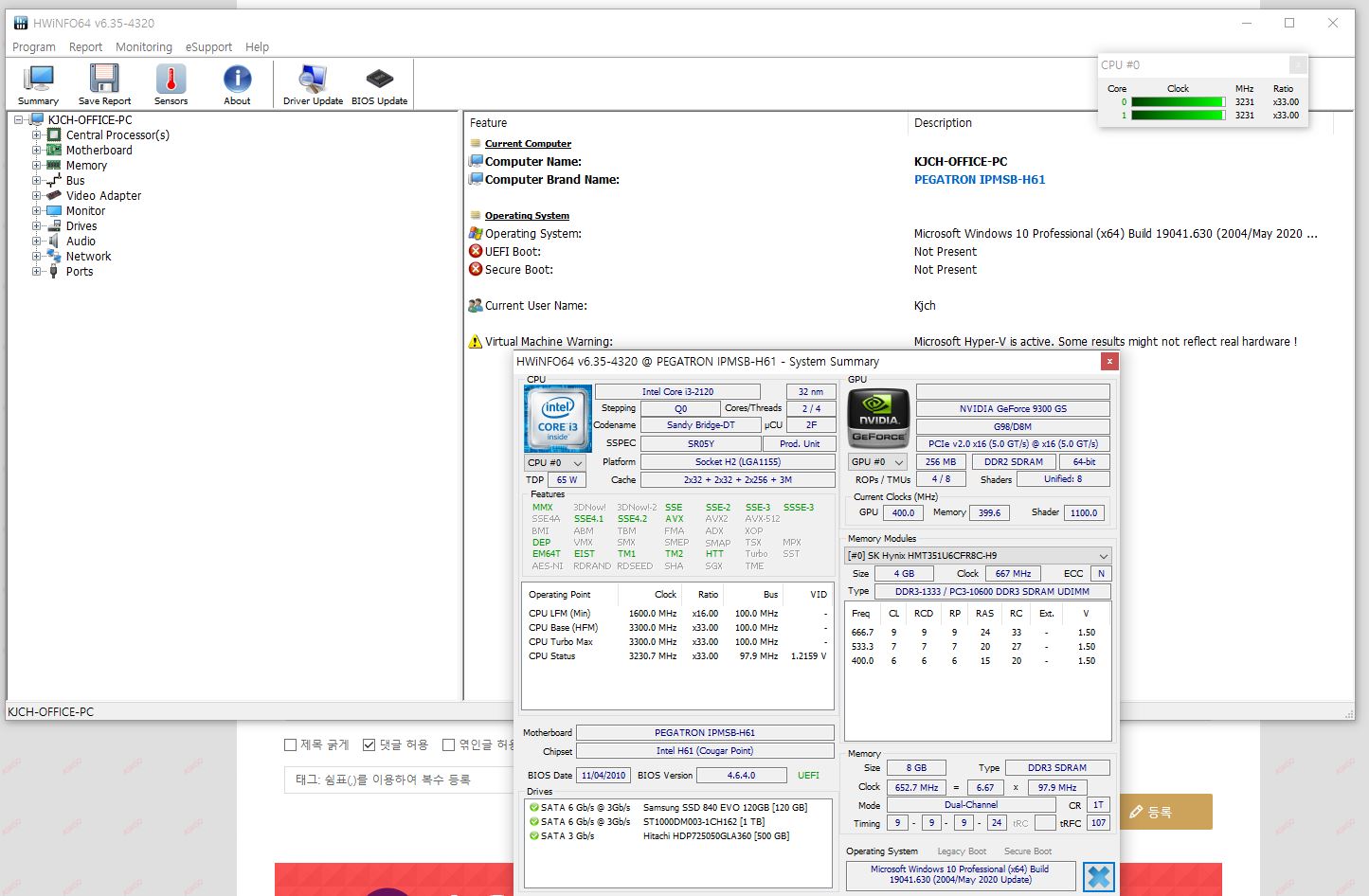The width and height of the screenshot is (1369, 896).
Task: Click the Intel H61 (Cougar Point) chipset field
Action: coord(705,750)
